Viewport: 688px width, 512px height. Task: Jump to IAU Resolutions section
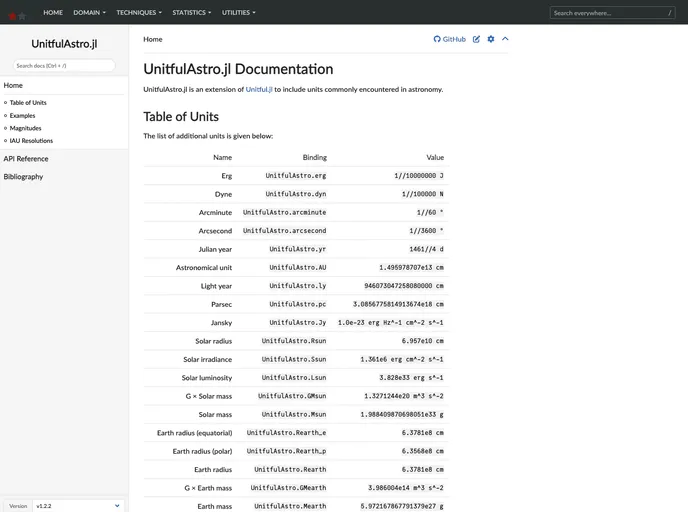31,140
